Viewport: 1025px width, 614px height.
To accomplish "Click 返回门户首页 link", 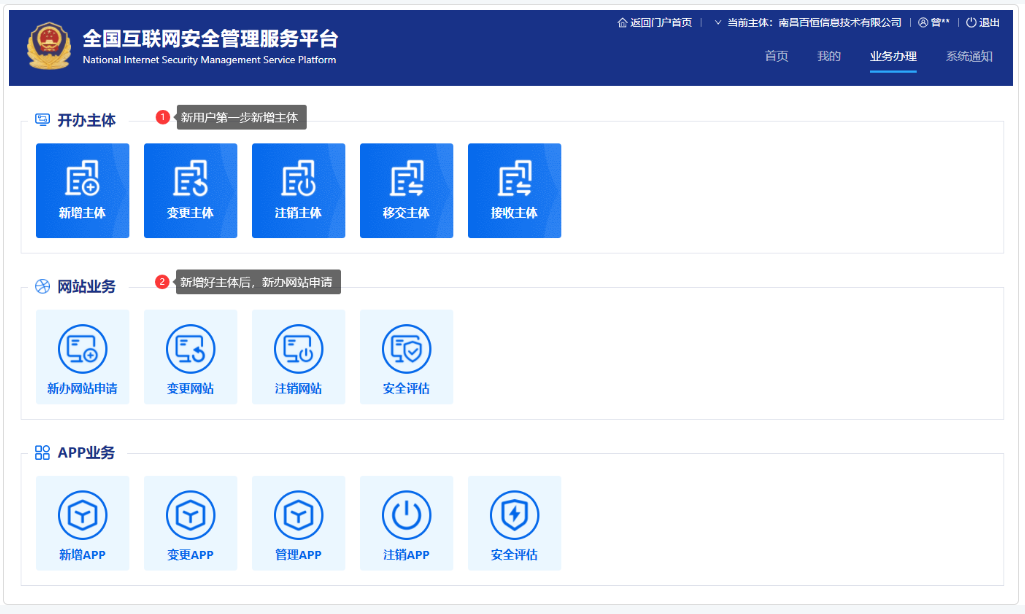I will click(x=655, y=23).
